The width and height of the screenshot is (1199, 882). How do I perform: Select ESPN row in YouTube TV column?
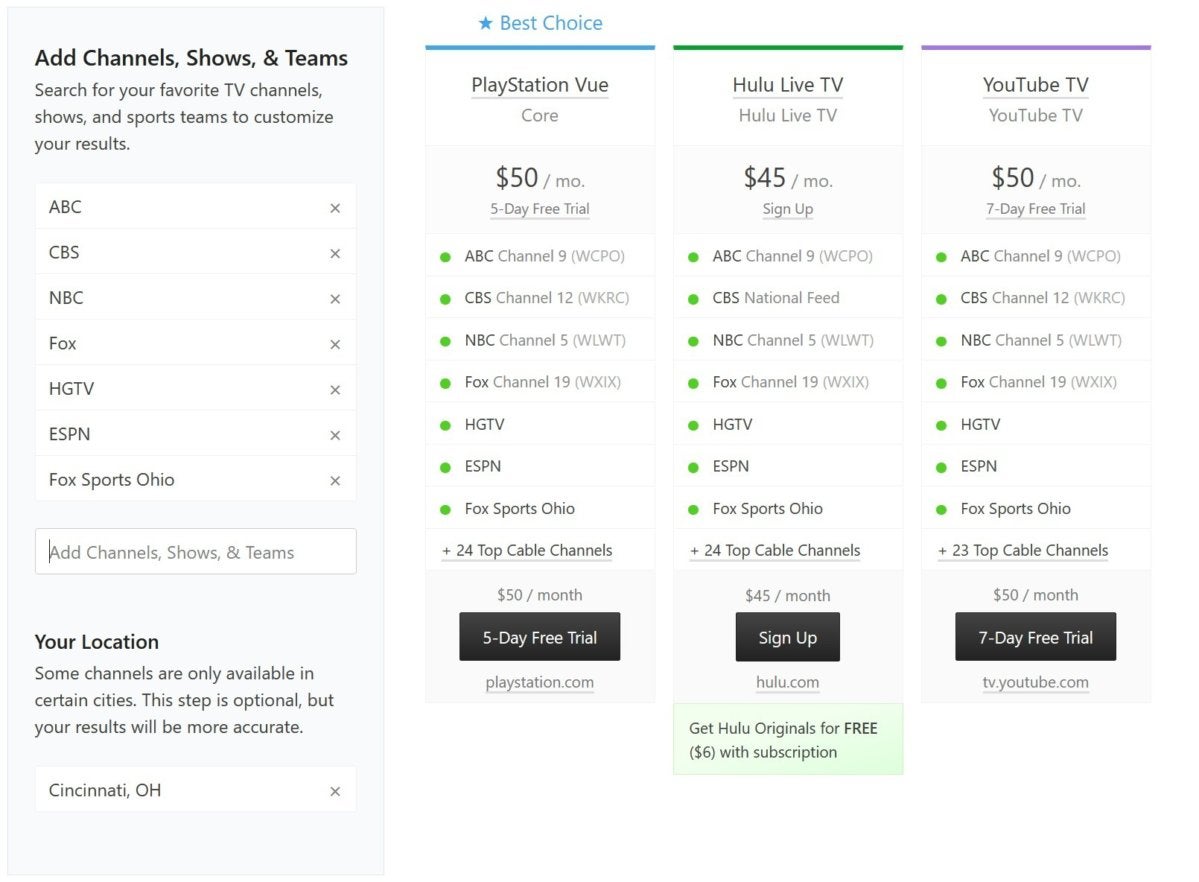point(1035,467)
